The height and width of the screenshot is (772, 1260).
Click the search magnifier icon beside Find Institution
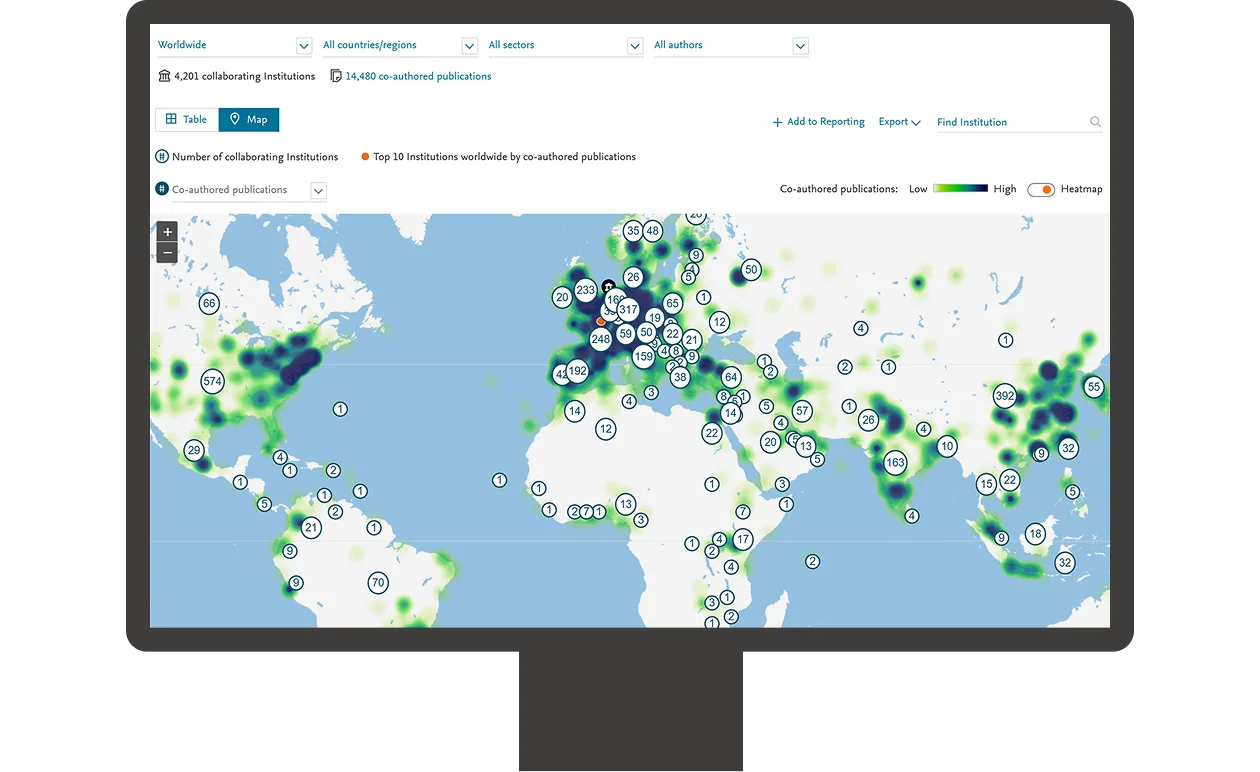pos(1095,121)
